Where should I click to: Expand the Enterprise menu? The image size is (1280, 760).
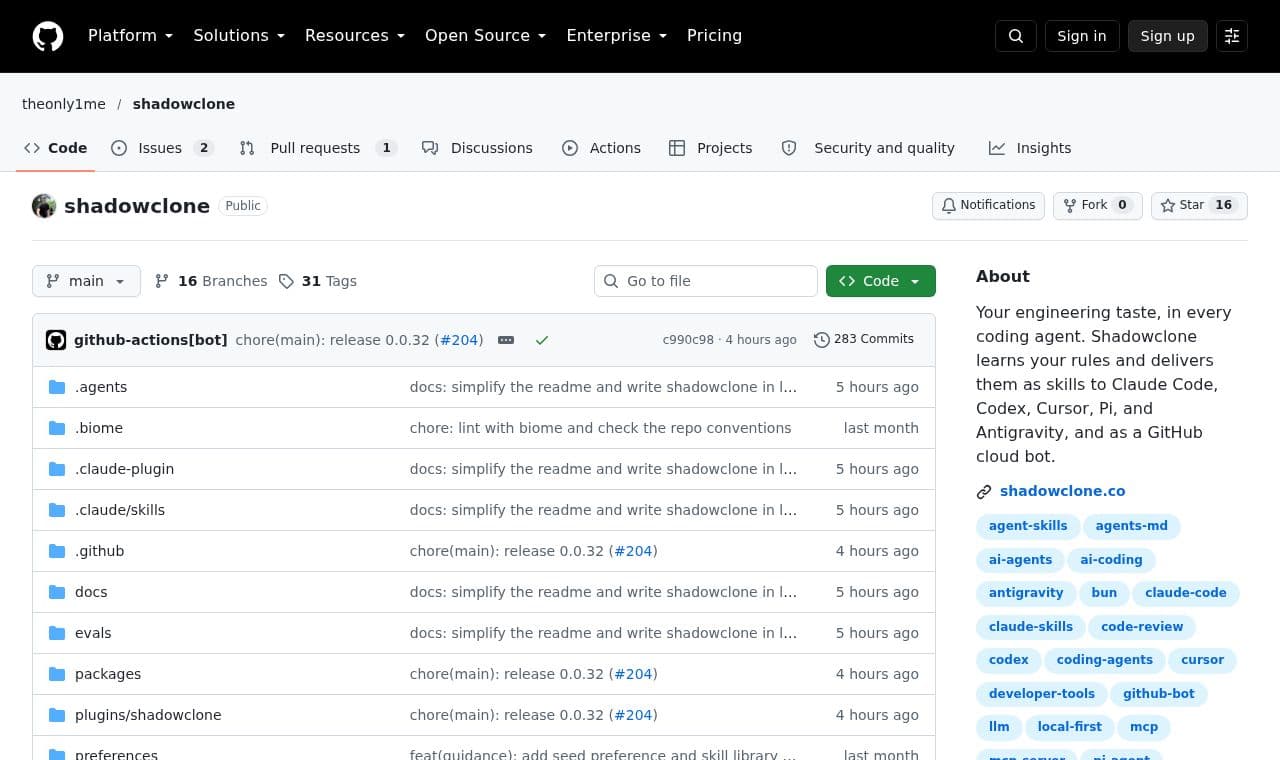[617, 36]
